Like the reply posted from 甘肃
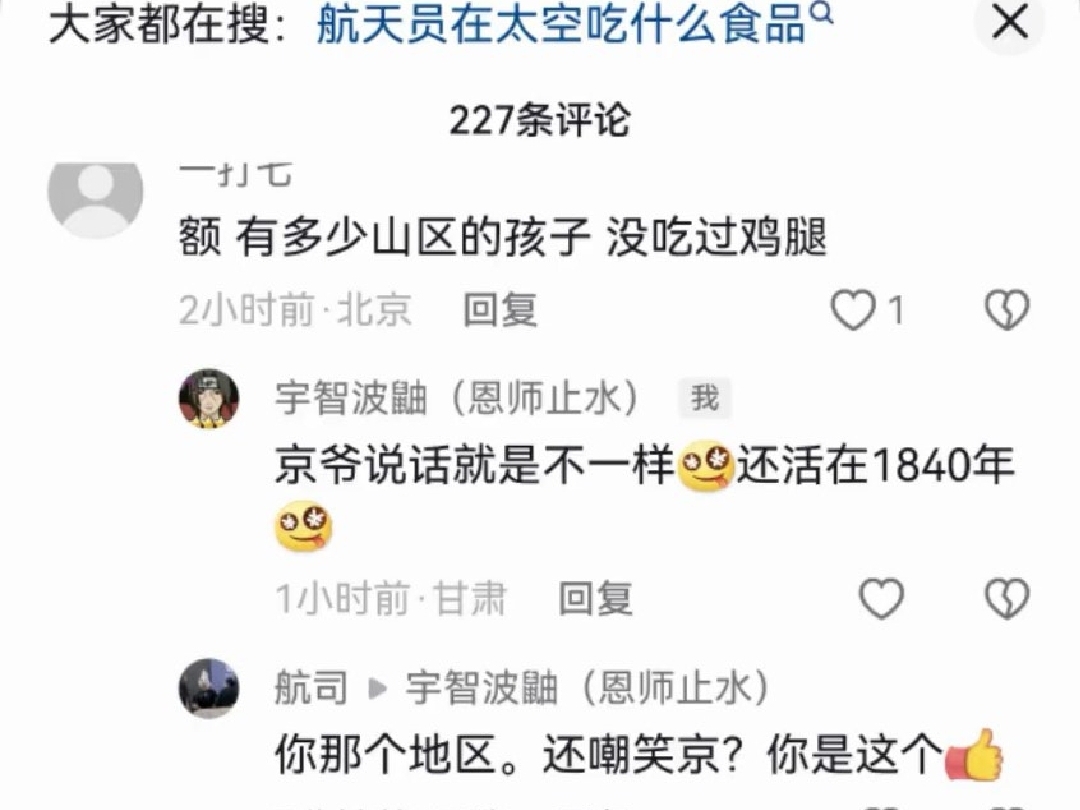 [x=881, y=598]
